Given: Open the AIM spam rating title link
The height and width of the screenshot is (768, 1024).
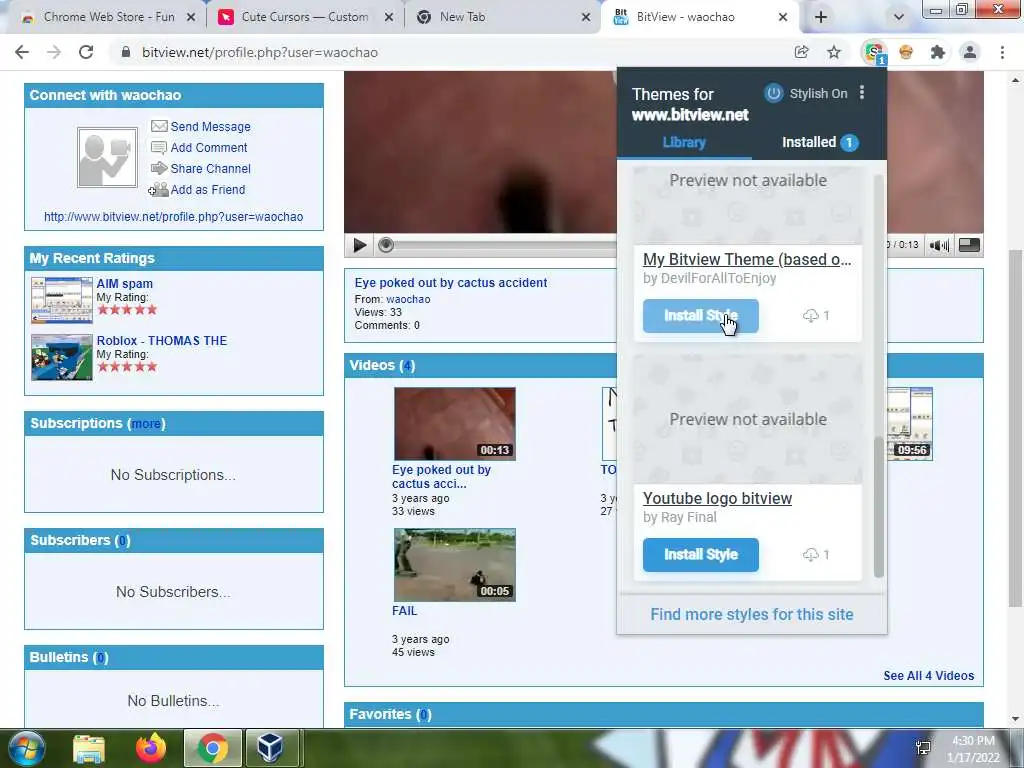Looking at the screenshot, I should [x=125, y=283].
